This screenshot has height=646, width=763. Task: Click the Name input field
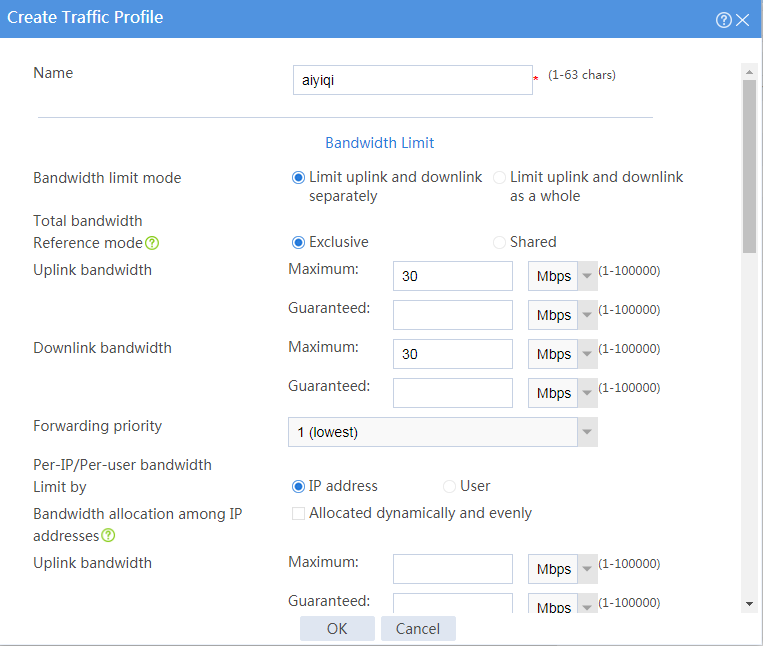click(413, 80)
